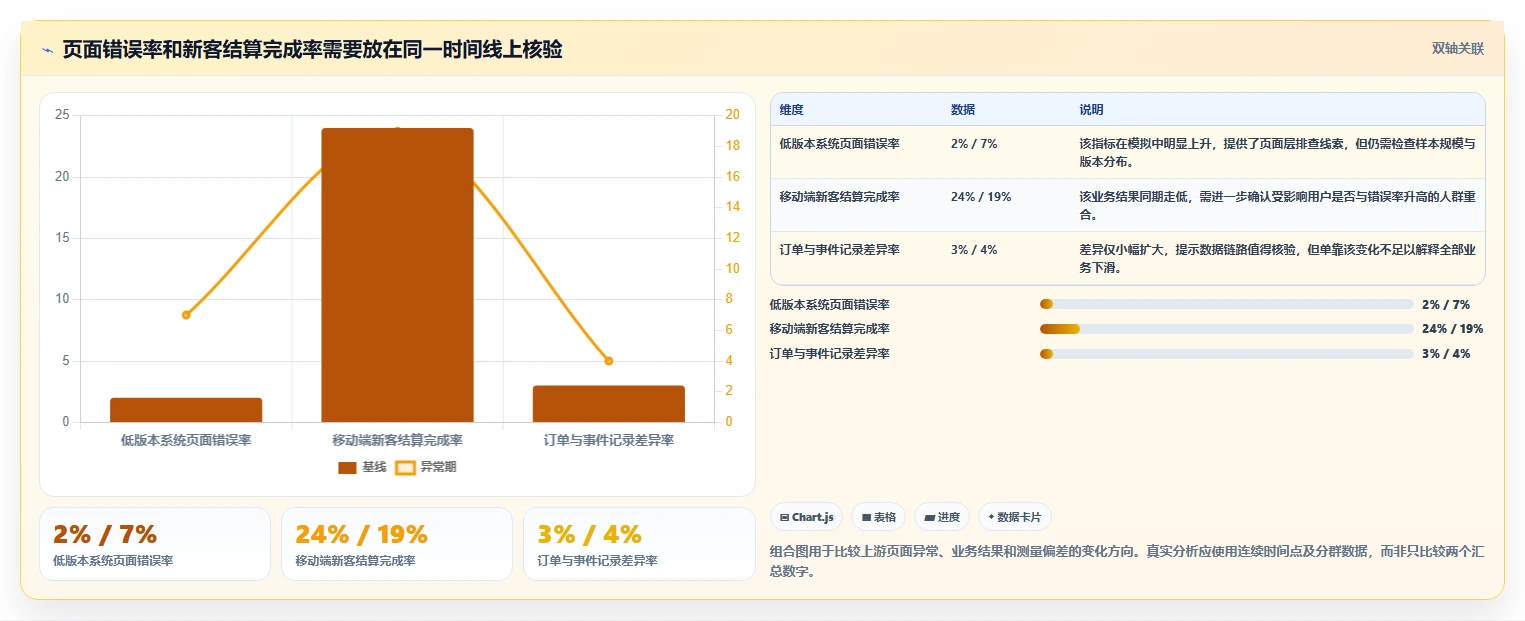Click chart x-axis label 低版本系统页面错误率

click(186, 440)
